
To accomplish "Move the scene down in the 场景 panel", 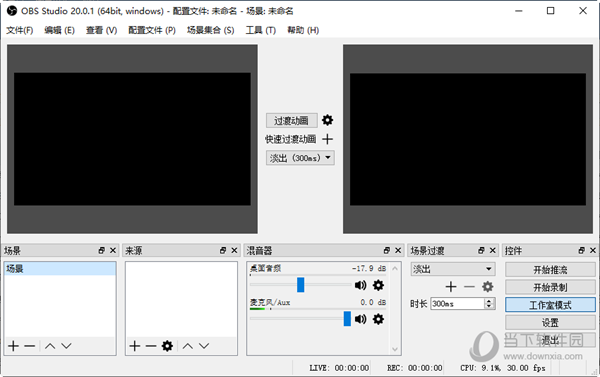I will coord(66,346).
